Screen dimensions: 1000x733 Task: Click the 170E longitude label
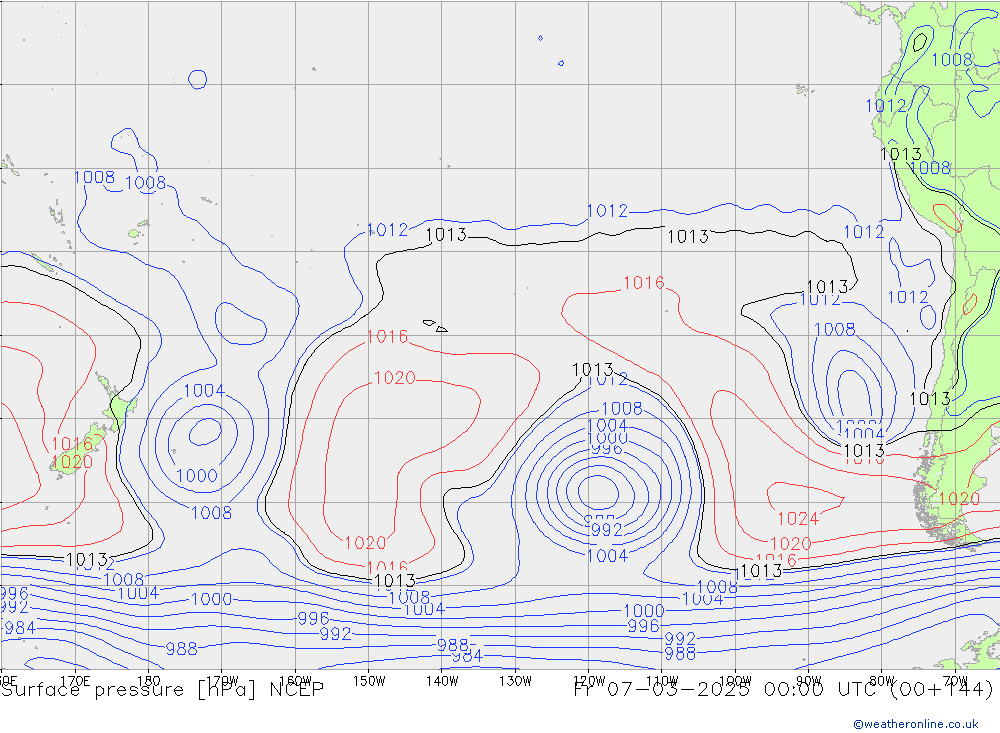(75, 681)
